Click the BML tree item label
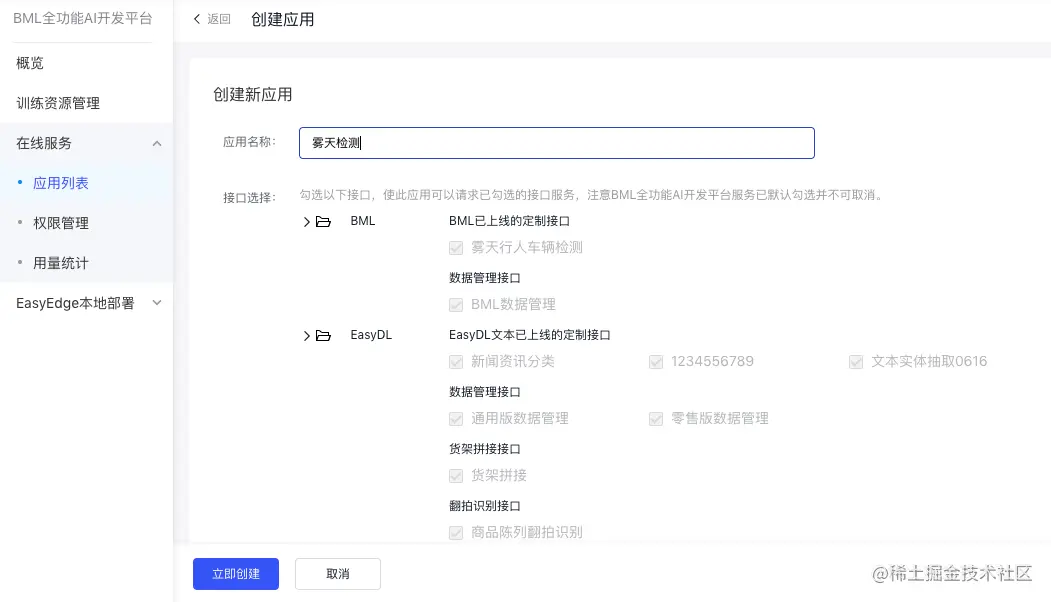 [363, 221]
